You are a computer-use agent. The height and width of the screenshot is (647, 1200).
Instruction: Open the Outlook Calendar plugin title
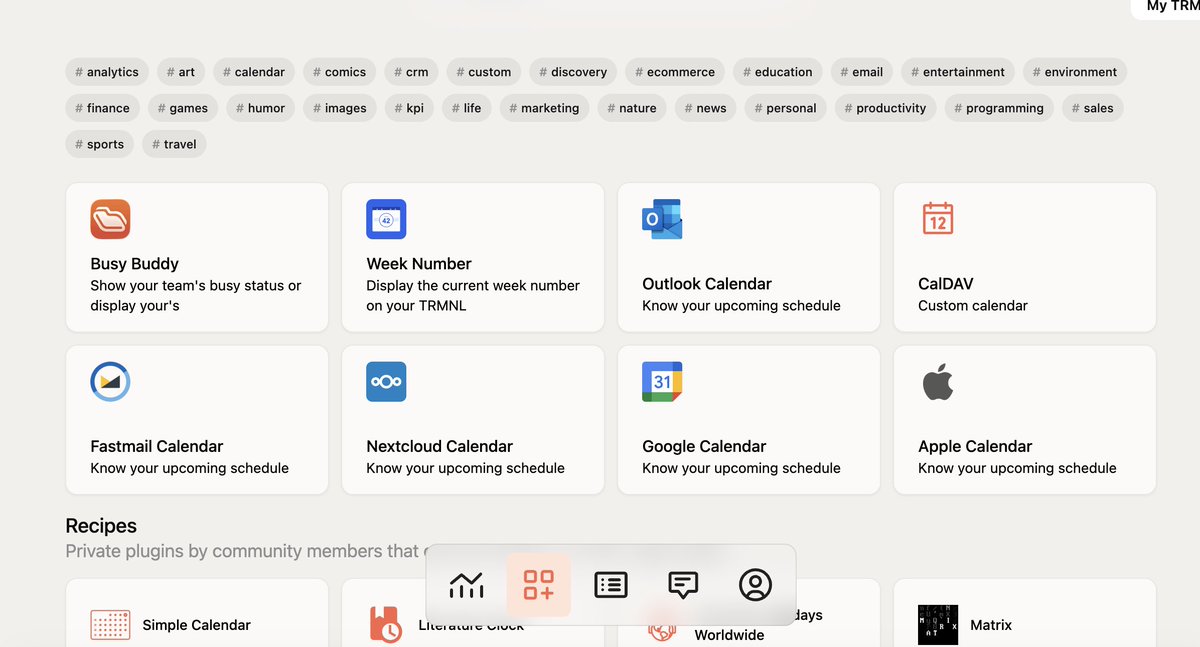click(707, 284)
